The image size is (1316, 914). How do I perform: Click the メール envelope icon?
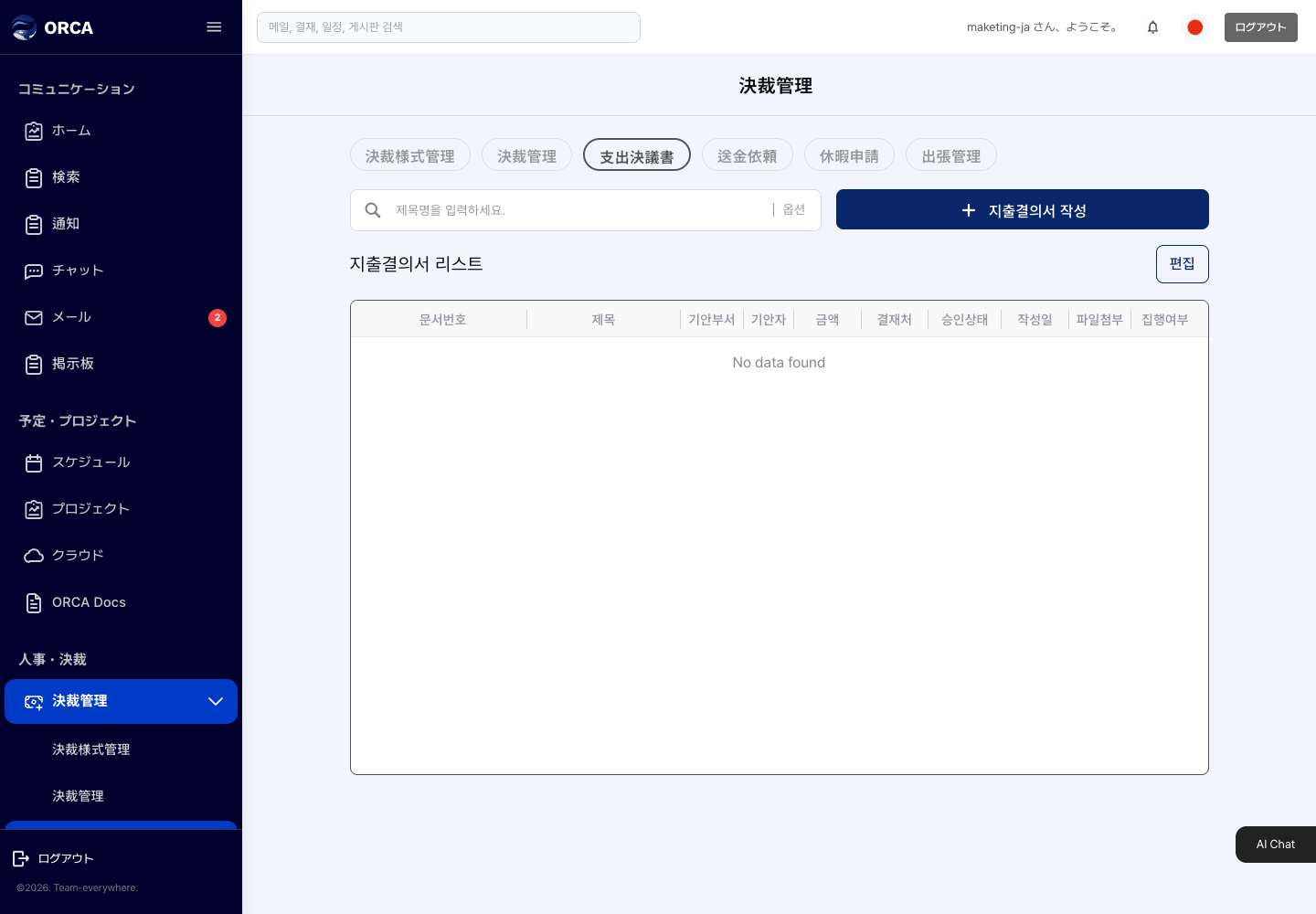34,317
